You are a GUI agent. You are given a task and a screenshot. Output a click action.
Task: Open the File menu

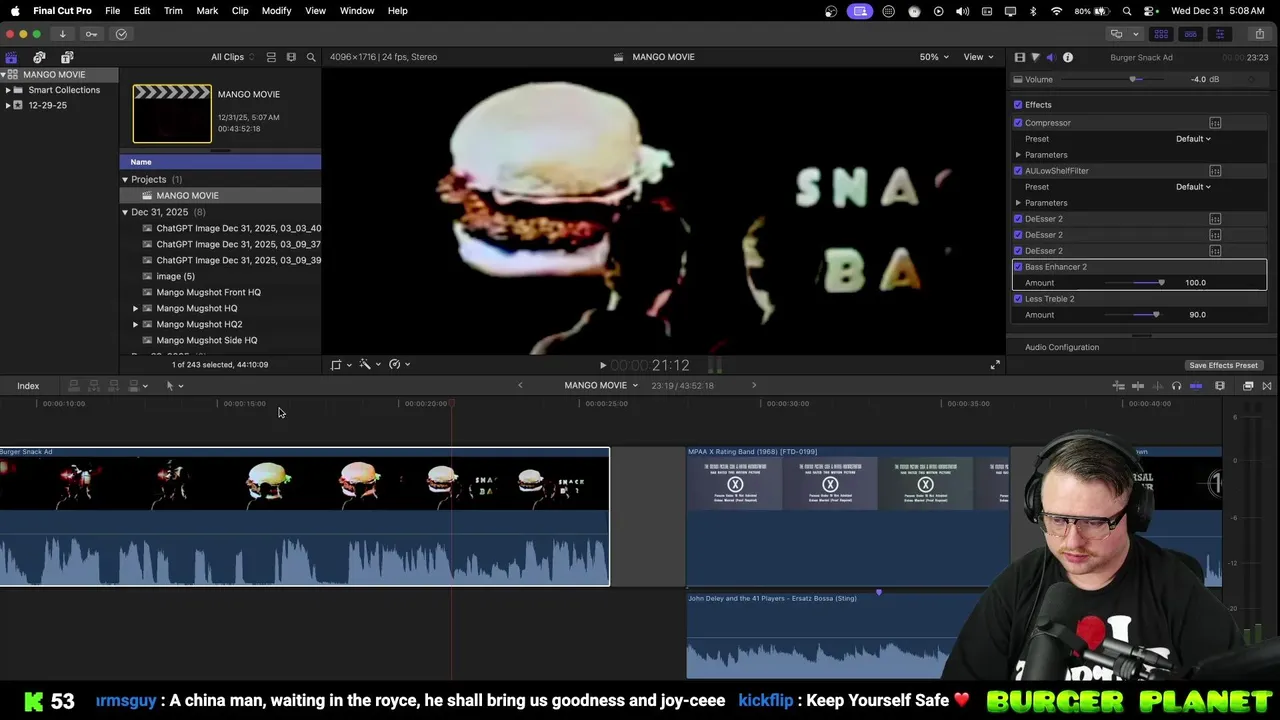tap(113, 11)
